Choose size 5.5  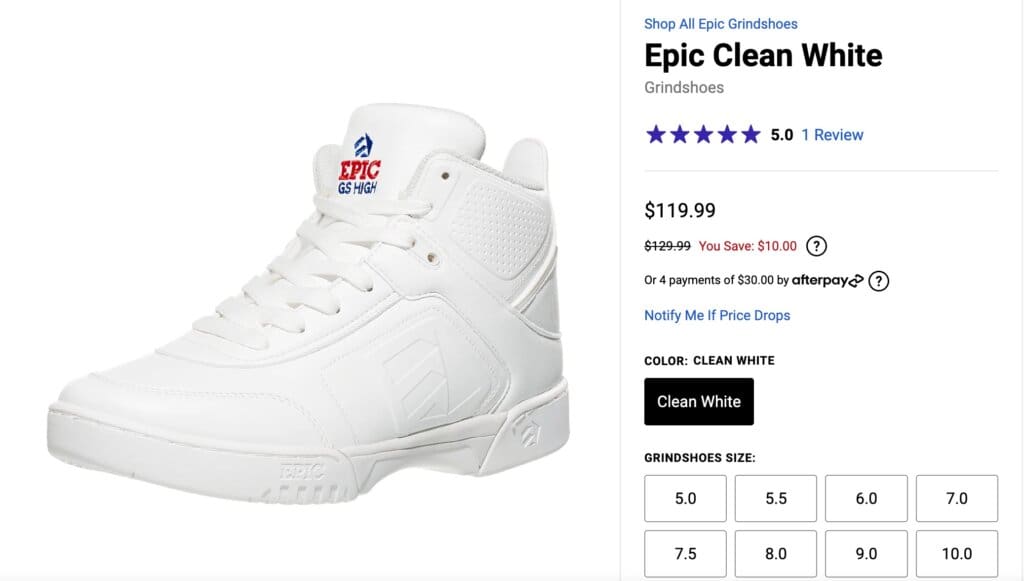coord(776,498)
